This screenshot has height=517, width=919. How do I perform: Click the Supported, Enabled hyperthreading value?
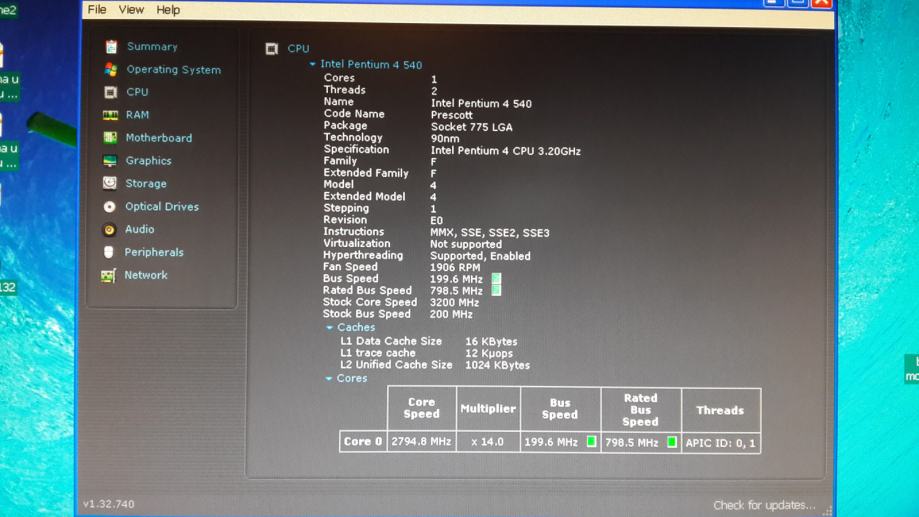click(x=480, y=256)
